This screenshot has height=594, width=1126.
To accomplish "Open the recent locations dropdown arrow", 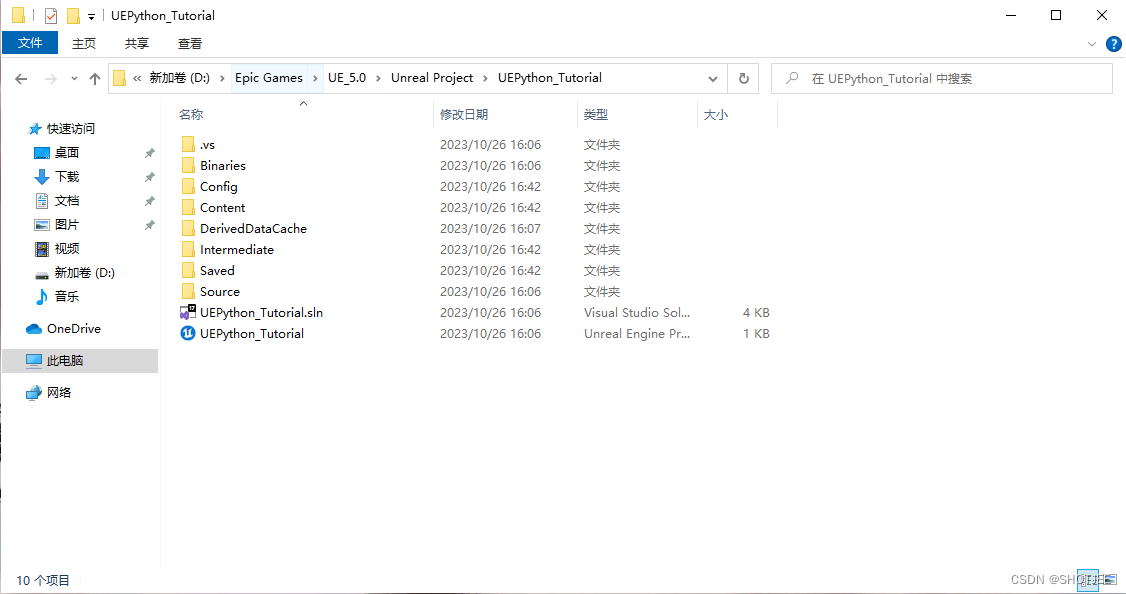I will [74, 79].
